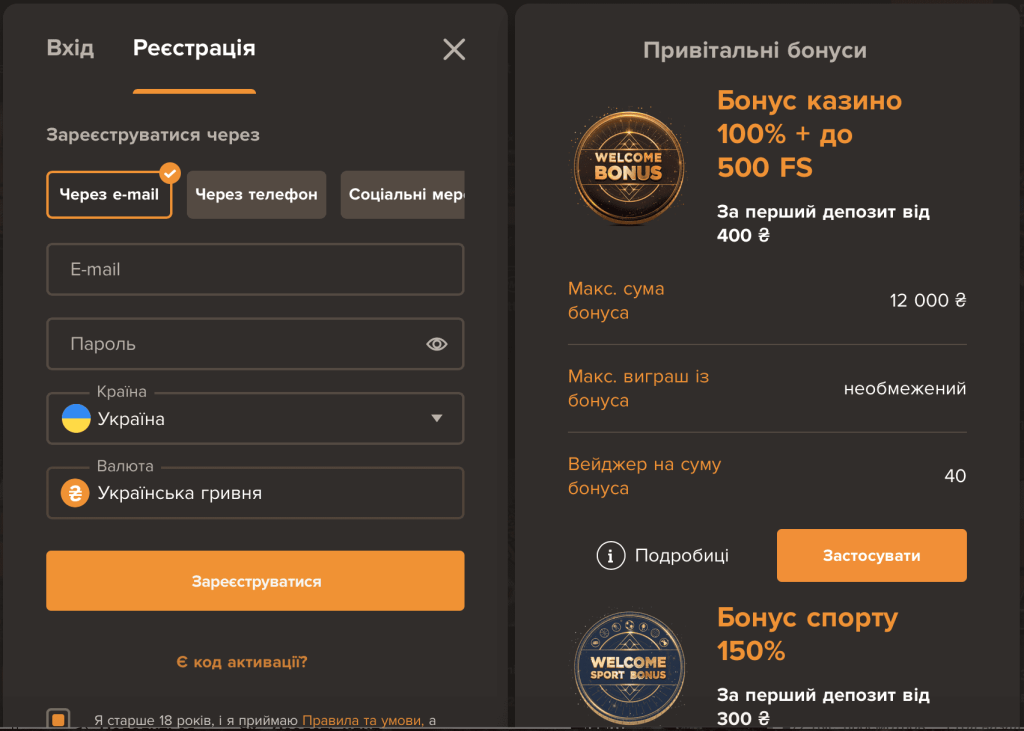1024x731 pixels.
Task: Open the Реєстрація tab
Action: coord(194,47)
